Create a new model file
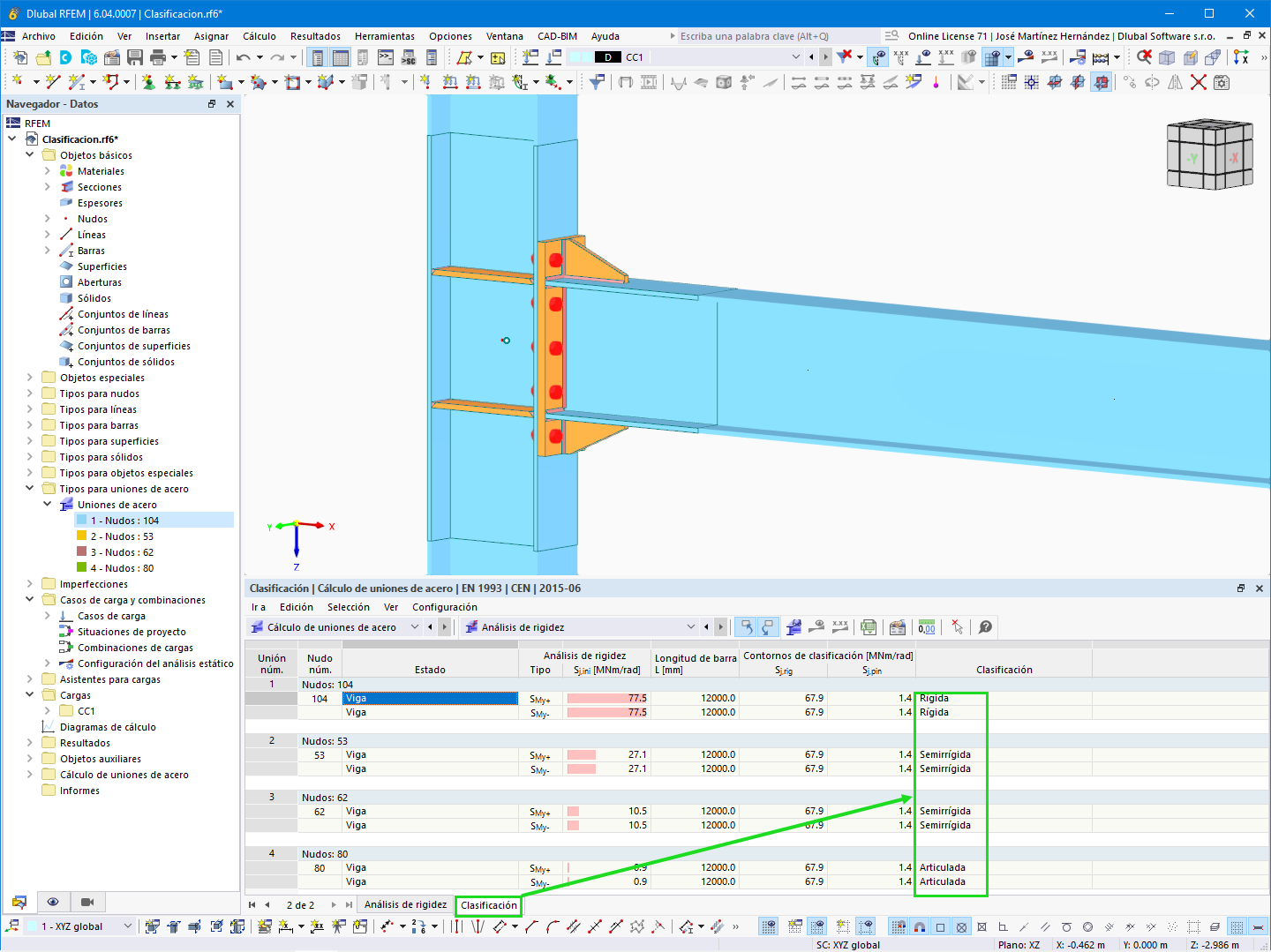Image resolution: width=1271 pixels, height=952 pixels. [x=20, y=57]
